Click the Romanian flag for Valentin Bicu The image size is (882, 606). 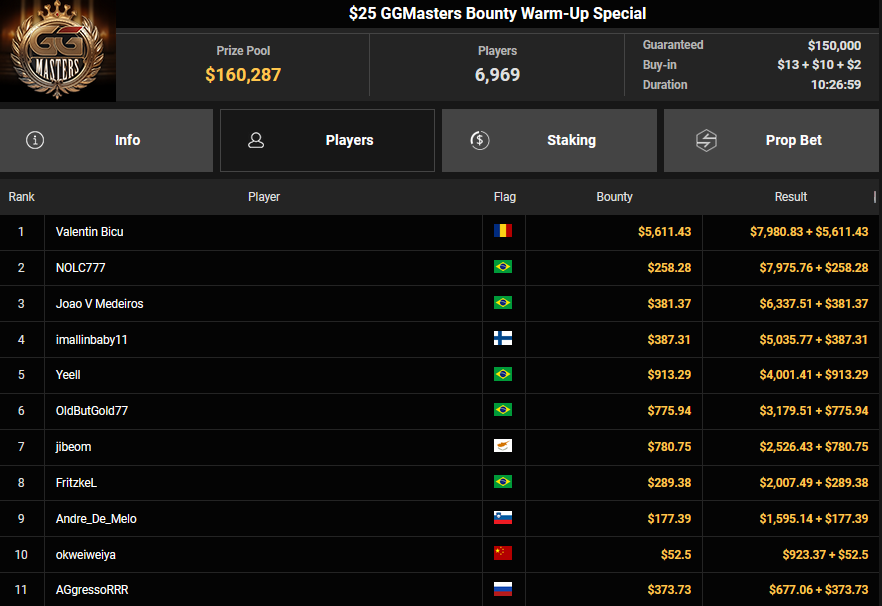coord(502,232)
